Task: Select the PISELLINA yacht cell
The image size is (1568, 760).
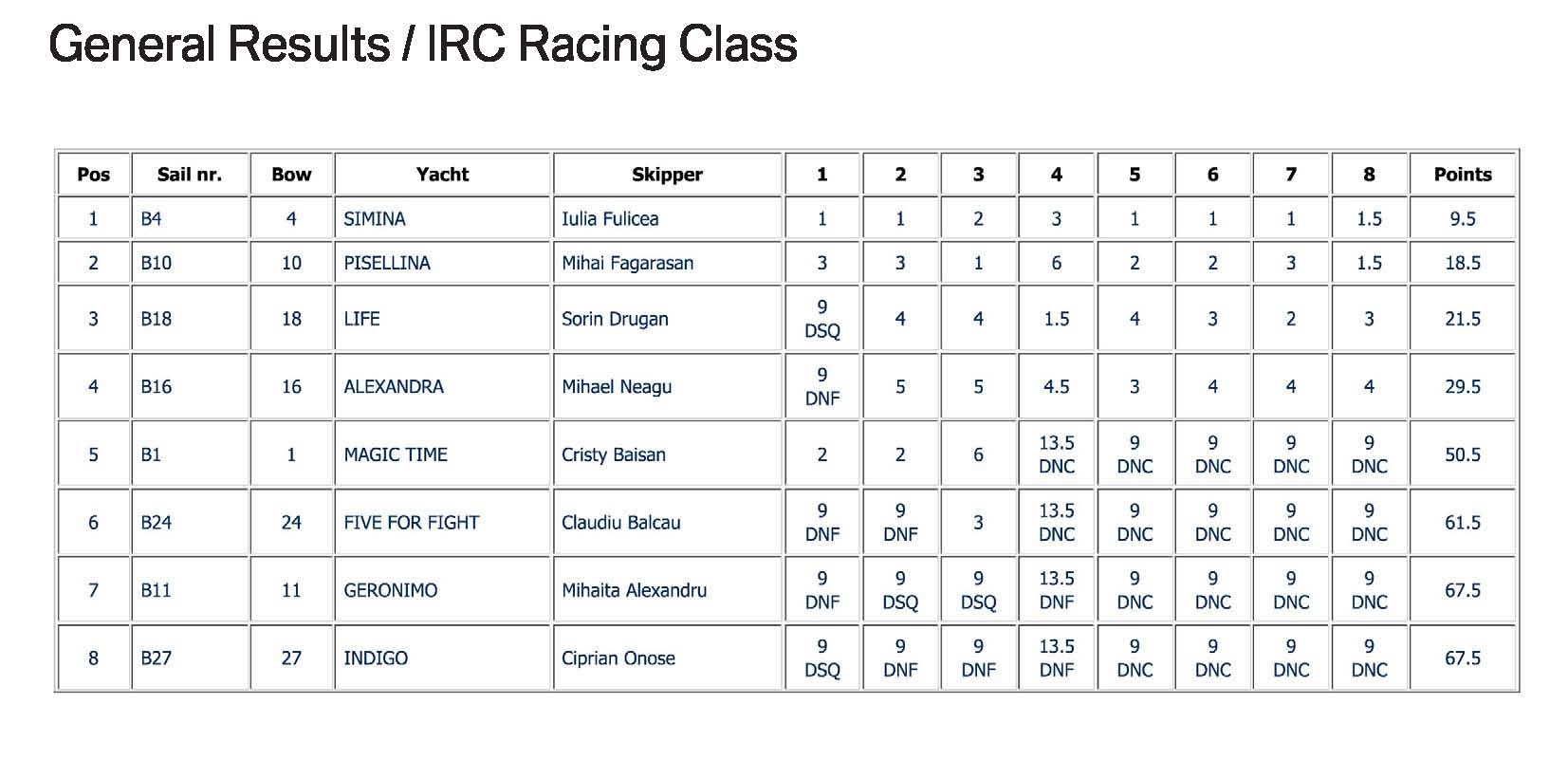Action: pos(442,263)
